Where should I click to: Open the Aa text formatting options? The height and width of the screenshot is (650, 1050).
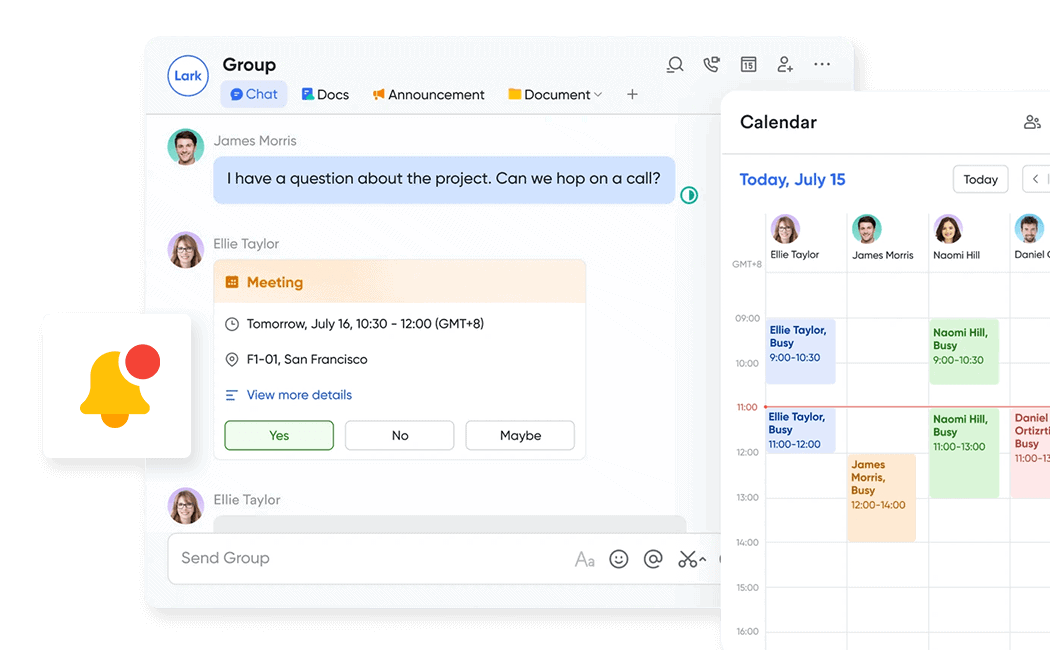(x=585, y=559)
